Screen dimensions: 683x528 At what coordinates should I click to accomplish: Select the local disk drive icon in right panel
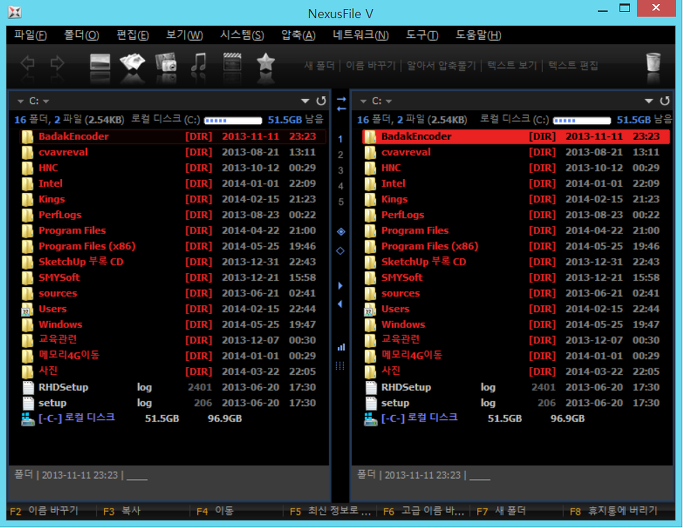(x=370, y=419)
